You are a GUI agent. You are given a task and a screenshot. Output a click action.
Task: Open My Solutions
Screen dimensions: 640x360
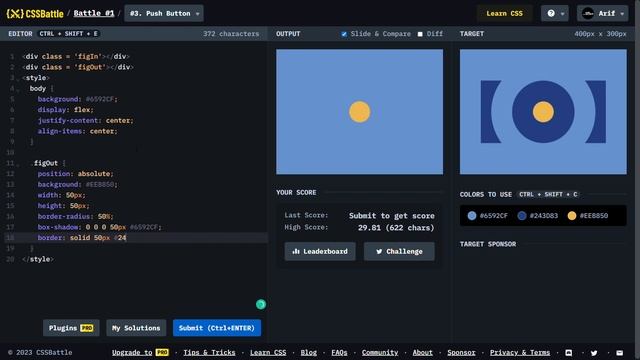pyautogui.click(x=136, y=328)
